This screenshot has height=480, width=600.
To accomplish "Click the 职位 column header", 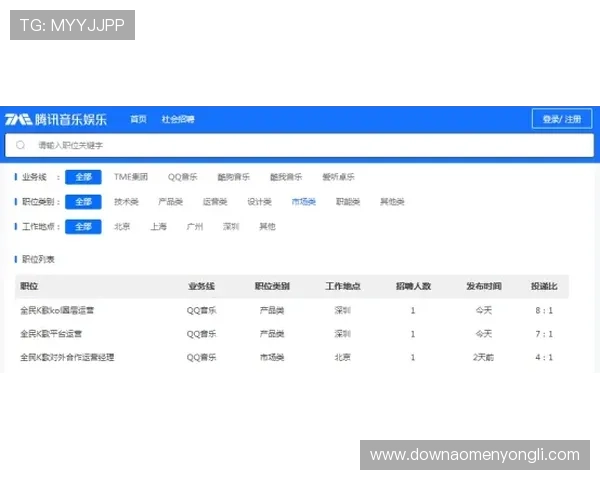I will pos(29,286).
